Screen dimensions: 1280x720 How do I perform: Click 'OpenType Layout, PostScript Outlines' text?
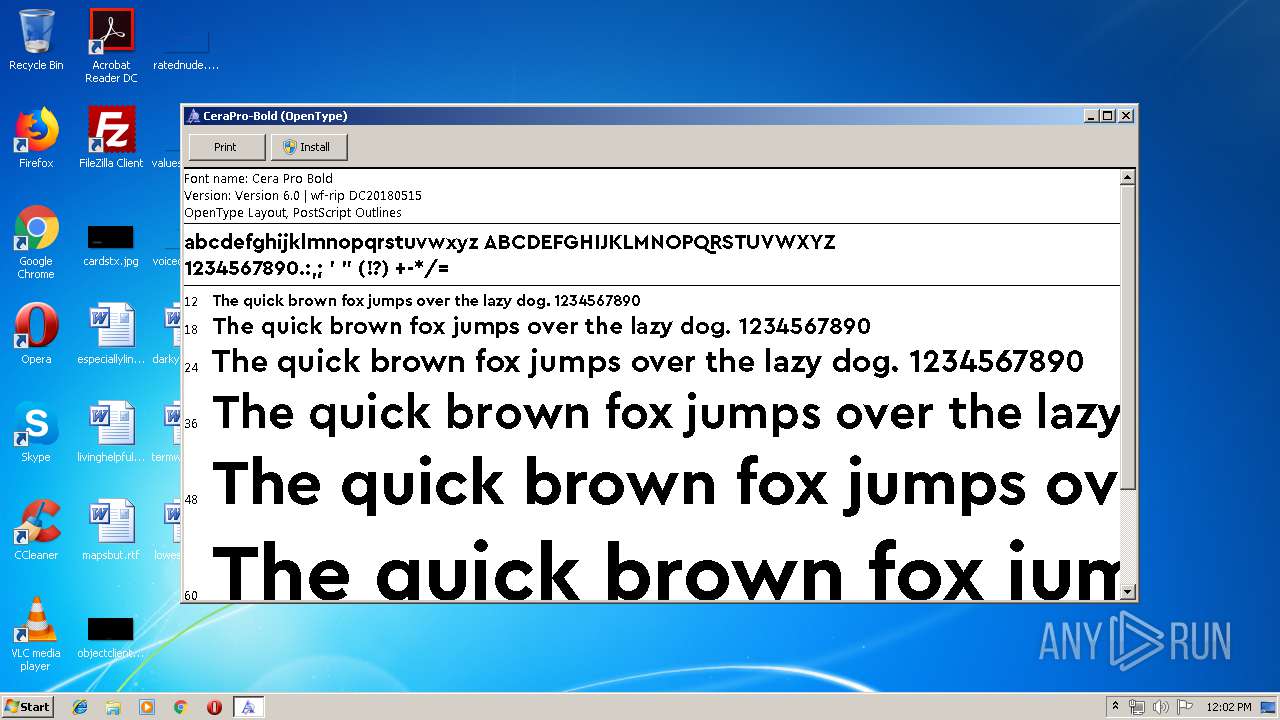coord(293,213)
